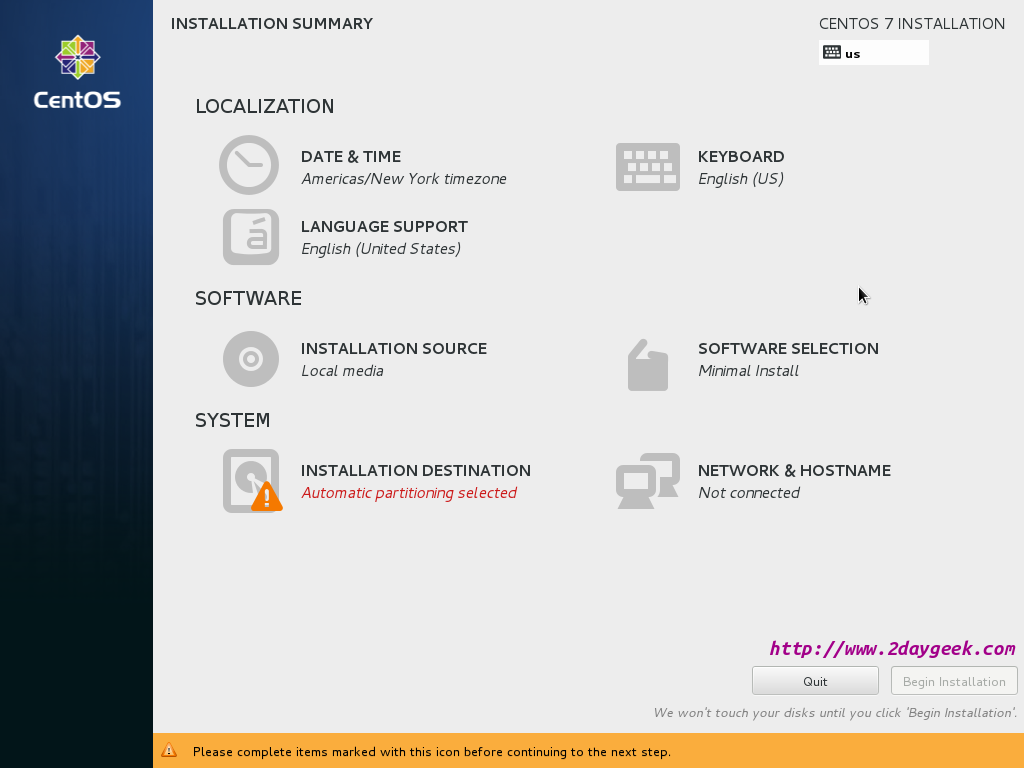Image resolution: width=1024 pixels, height=768 pixels.
Task: Open the Installation Source disc icon
Action: [x=251, y=359]
